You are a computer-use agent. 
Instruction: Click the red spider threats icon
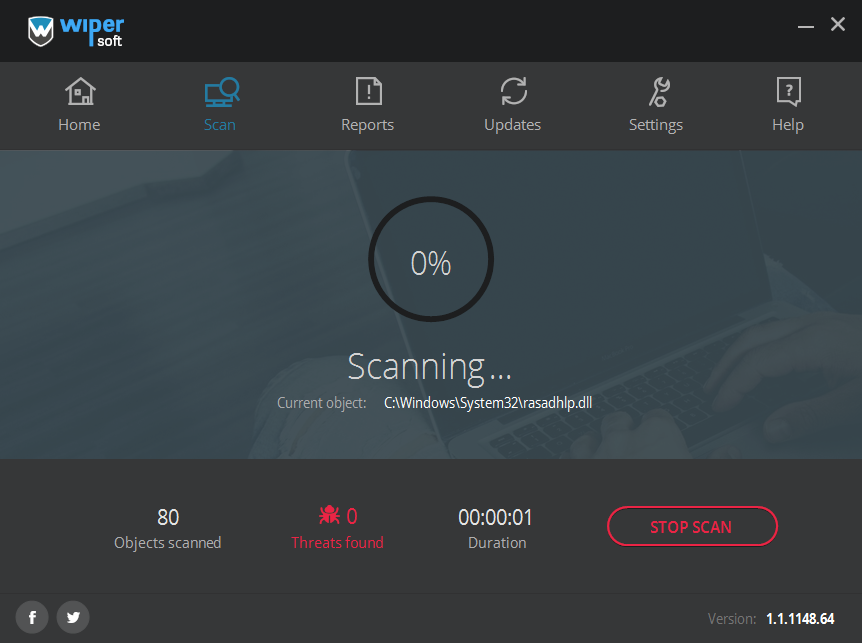pyautogui.click(x=328, y=516)
